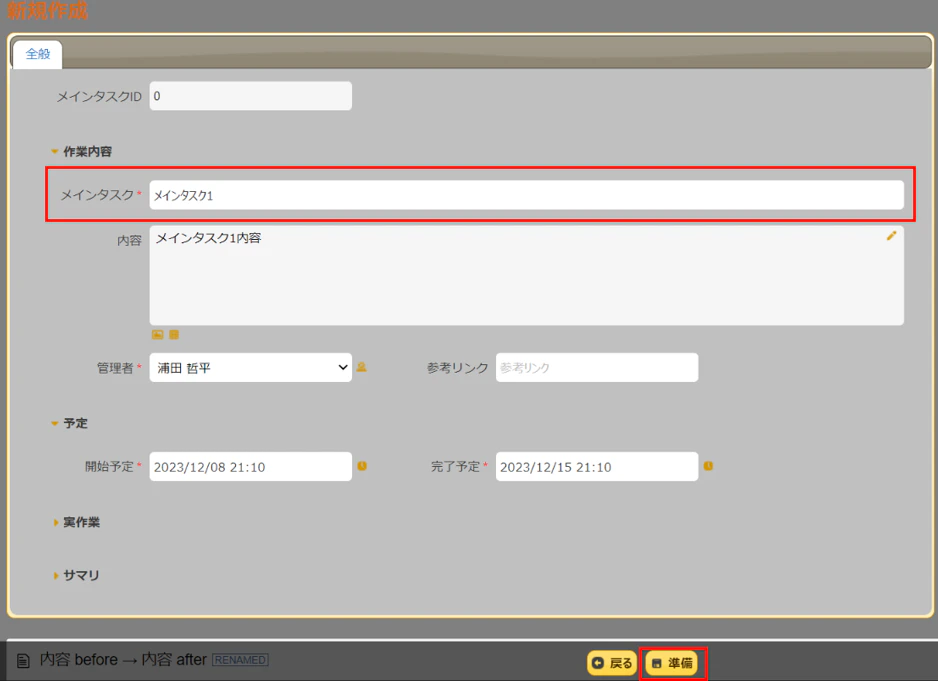
Task: Click the 参考リンク input field
Action: [597, 367]
